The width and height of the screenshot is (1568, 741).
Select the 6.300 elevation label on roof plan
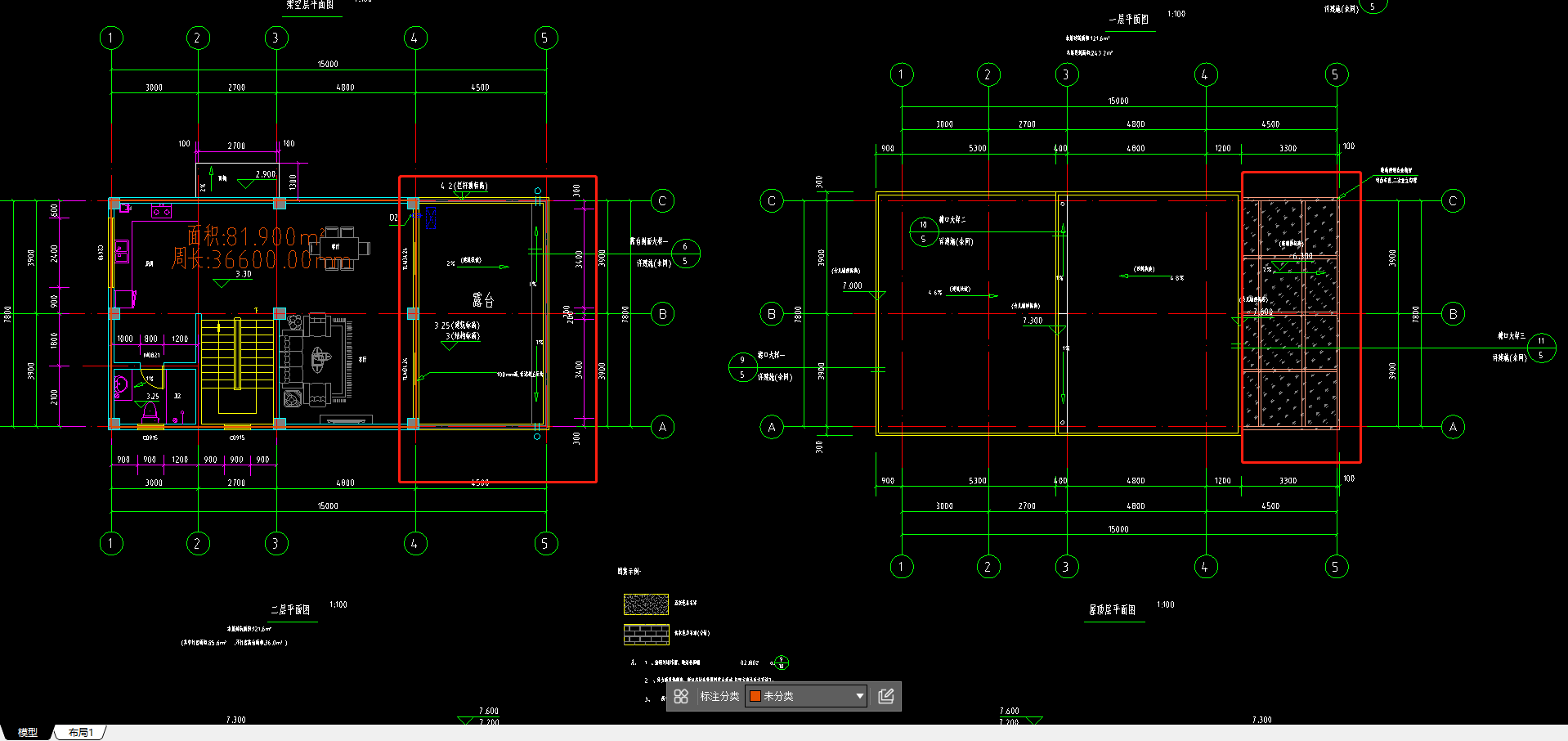coord(1302,256)
